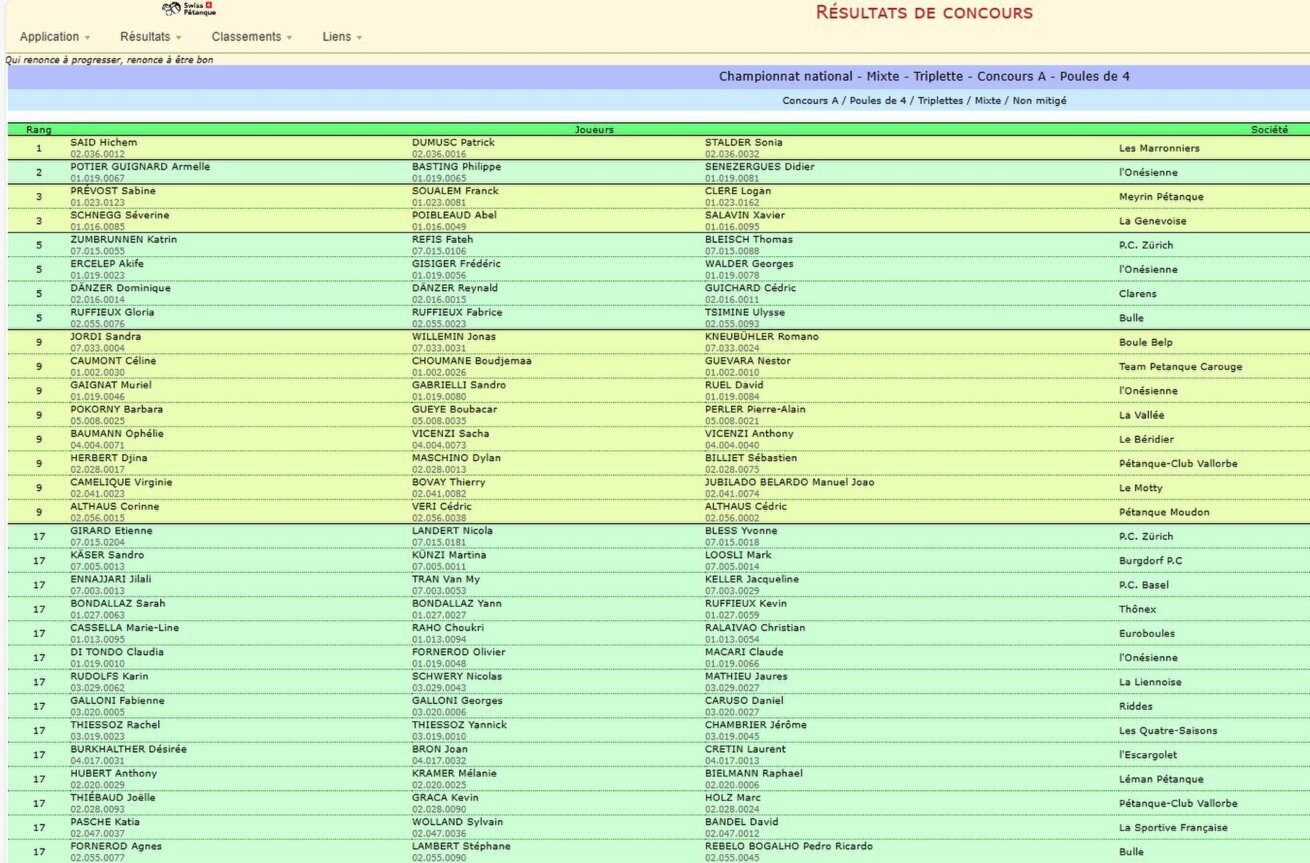
Task: Click the Résultats de concours page title
Action: [925, 13]
